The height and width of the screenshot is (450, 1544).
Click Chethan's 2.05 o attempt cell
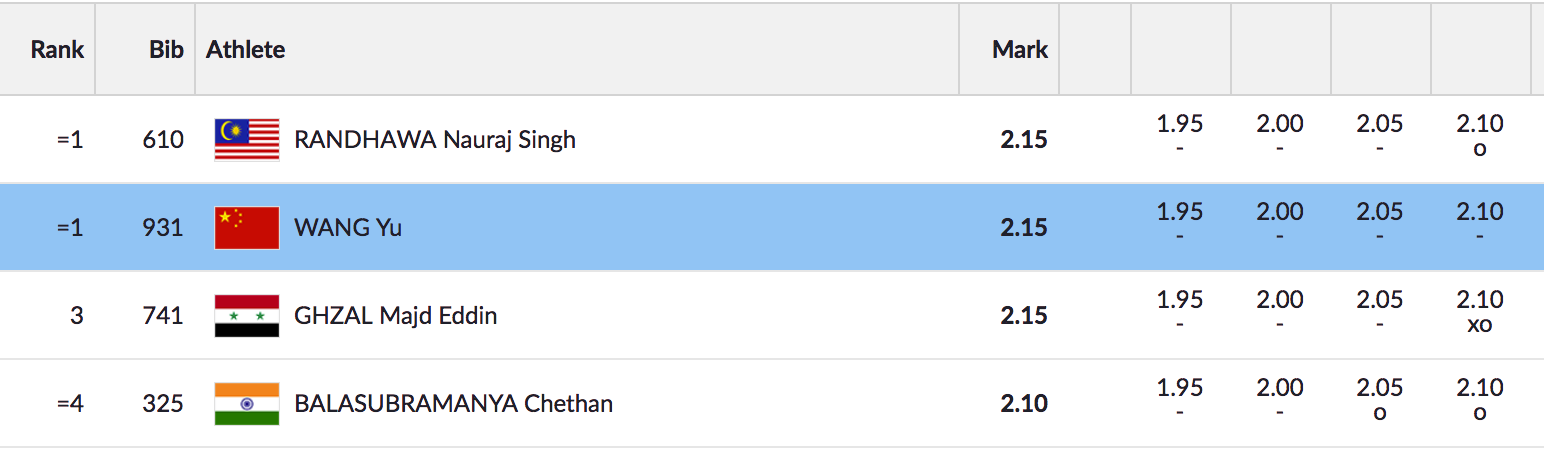pos(1380,400)
